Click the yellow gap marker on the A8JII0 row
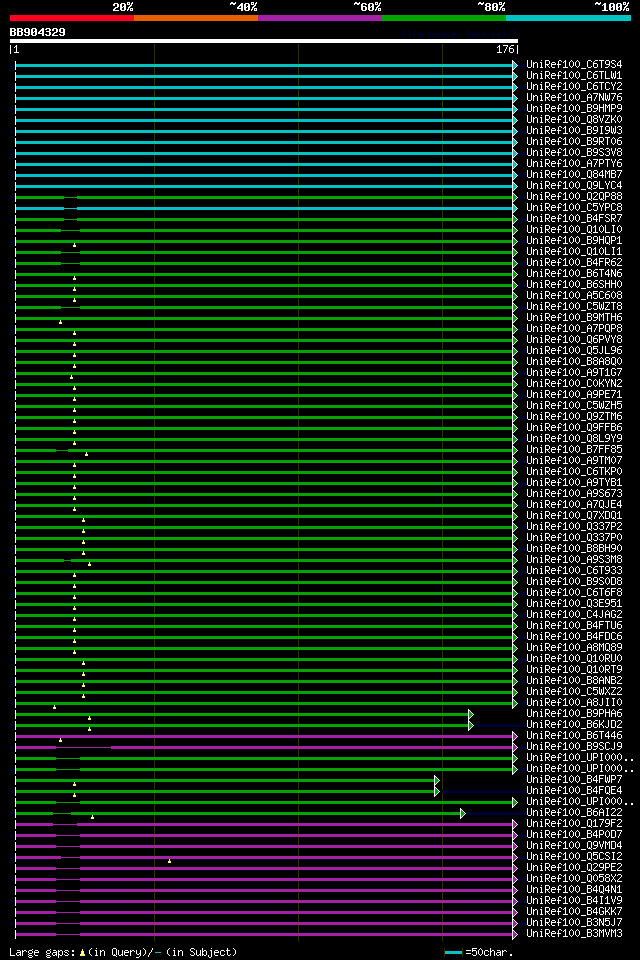 (55, 707)
